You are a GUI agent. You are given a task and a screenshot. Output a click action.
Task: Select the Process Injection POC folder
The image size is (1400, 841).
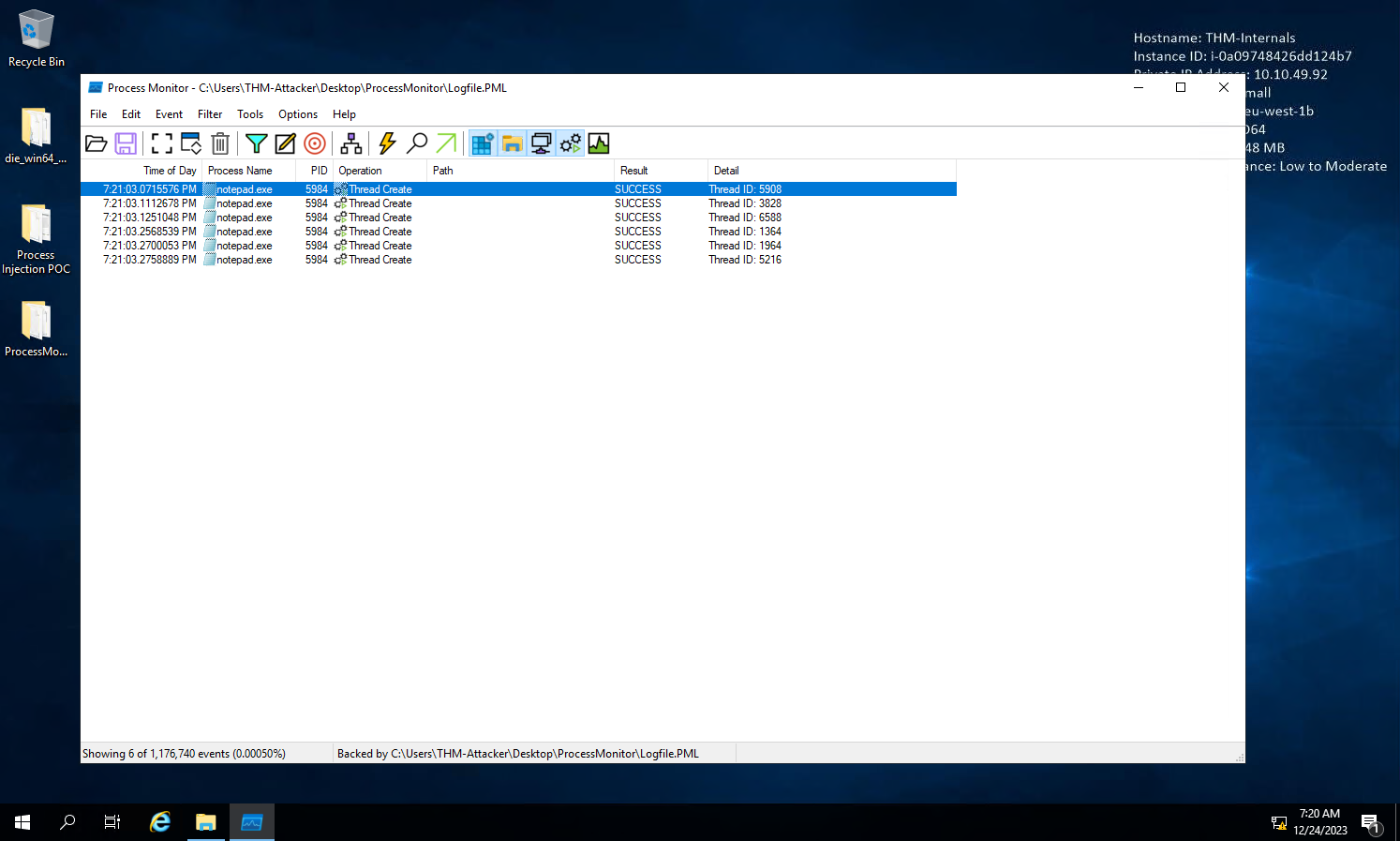36,239
